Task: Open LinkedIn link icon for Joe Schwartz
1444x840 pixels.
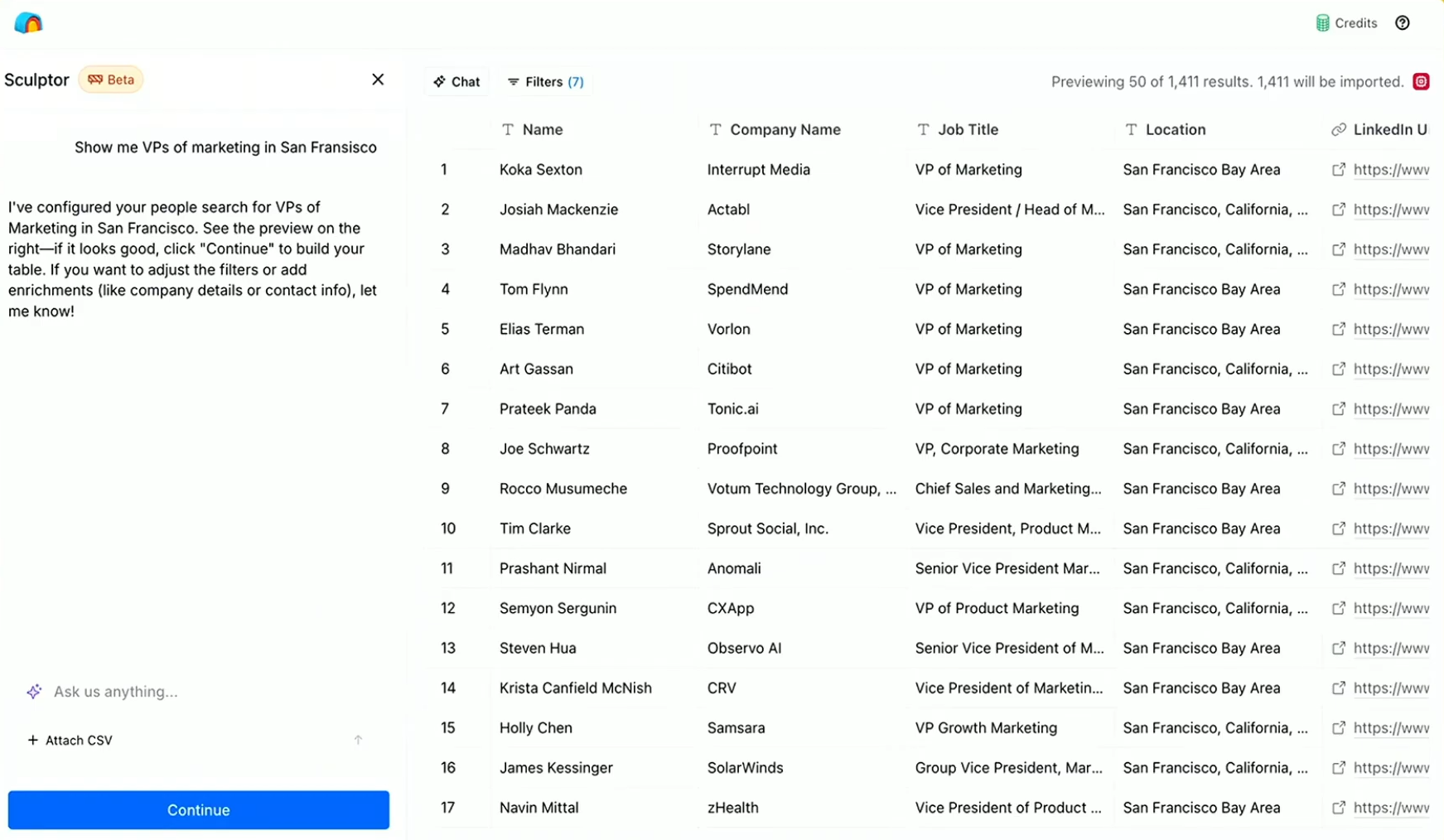Action: click(1338, 448)
